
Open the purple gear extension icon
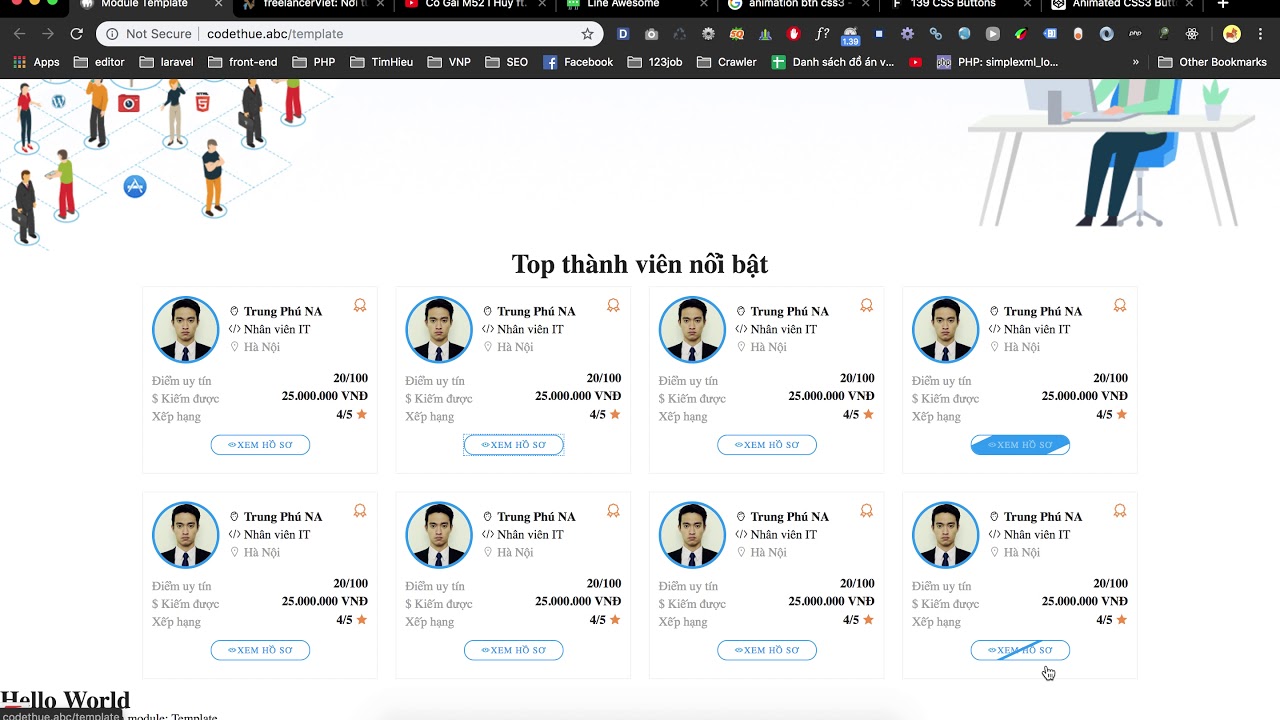907,34
